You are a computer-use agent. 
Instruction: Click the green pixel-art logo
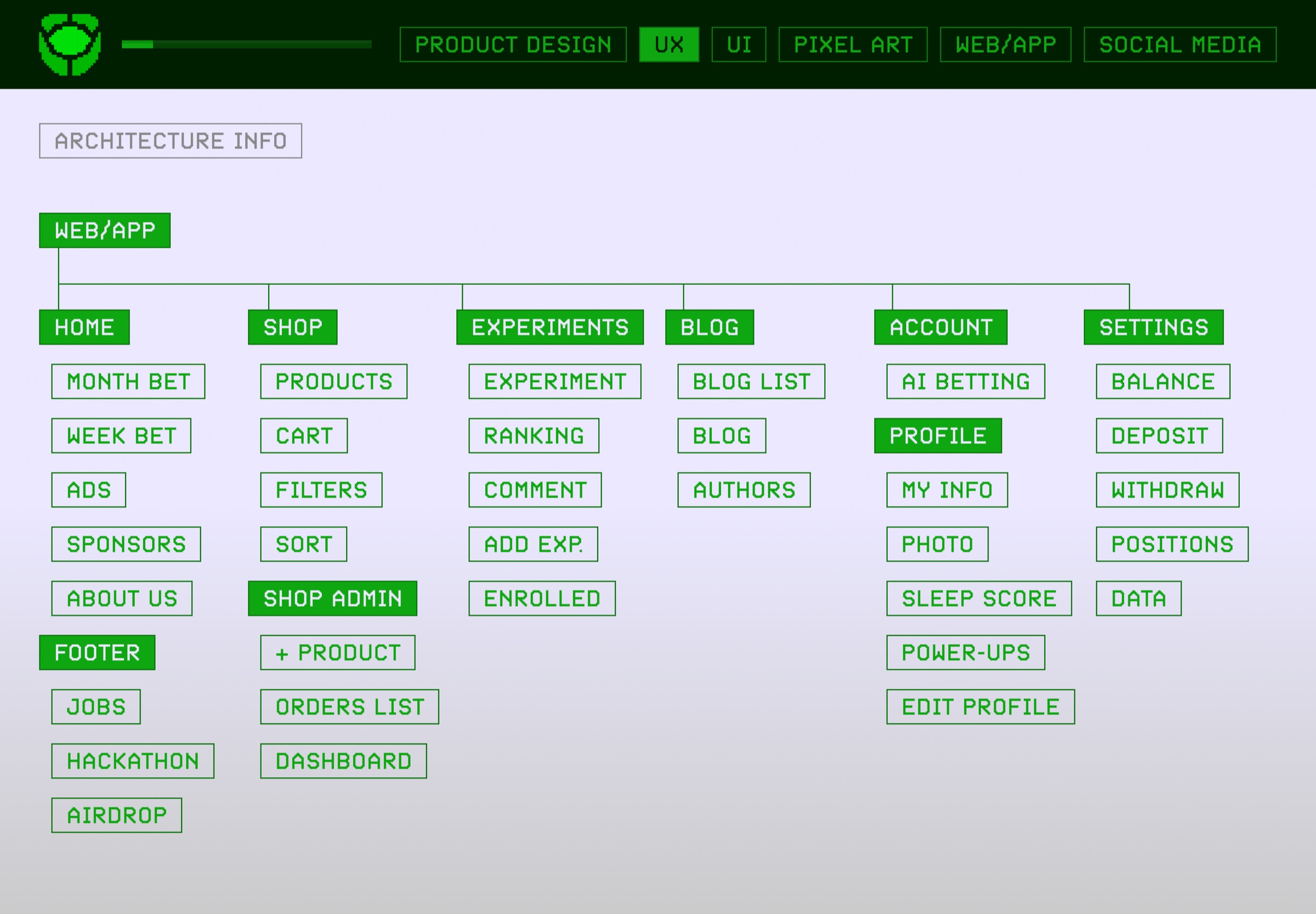point(70,44)
